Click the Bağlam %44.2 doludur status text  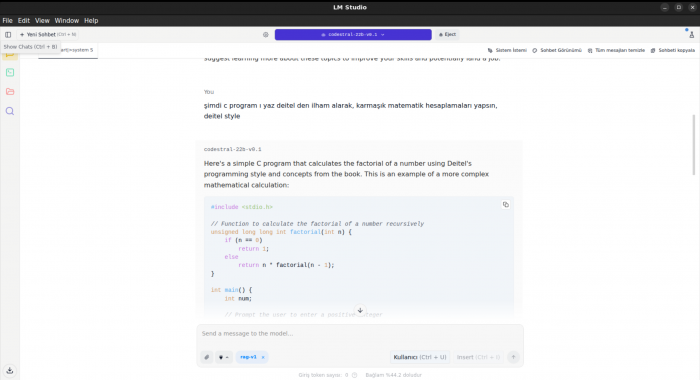tap(393, 375)
